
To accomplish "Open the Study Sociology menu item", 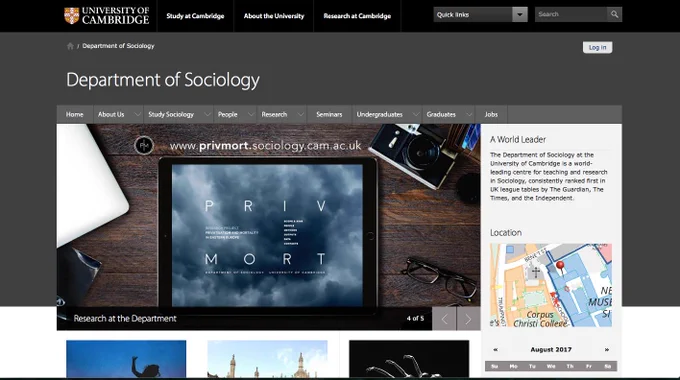I will click(171, 115).
